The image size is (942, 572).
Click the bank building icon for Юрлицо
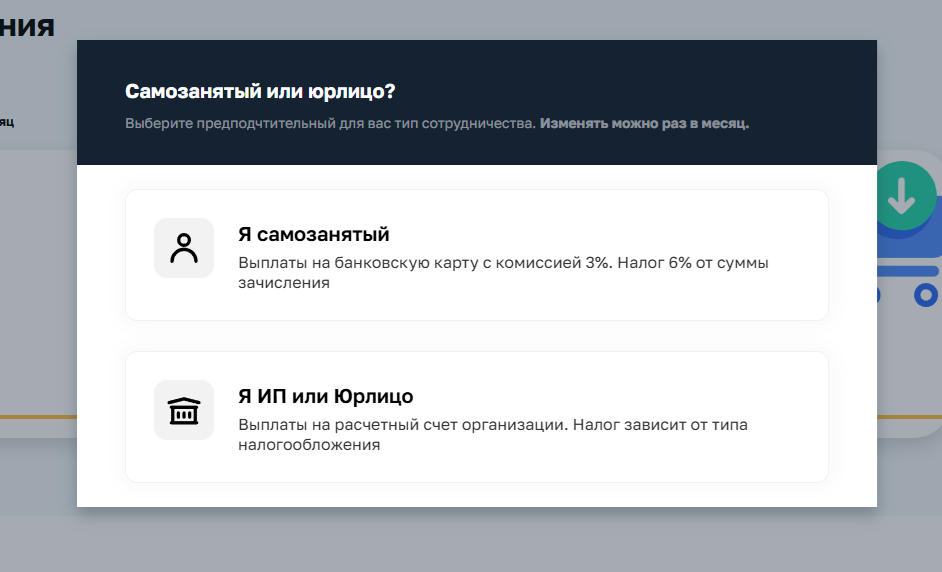click(184, 410)
